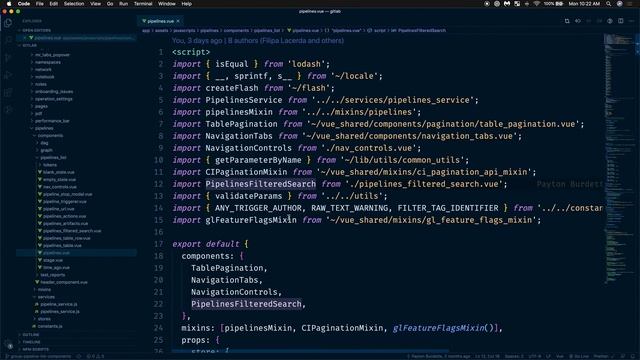
Task: Click the second editor toolbar icon
Action: tap(578, 21)
